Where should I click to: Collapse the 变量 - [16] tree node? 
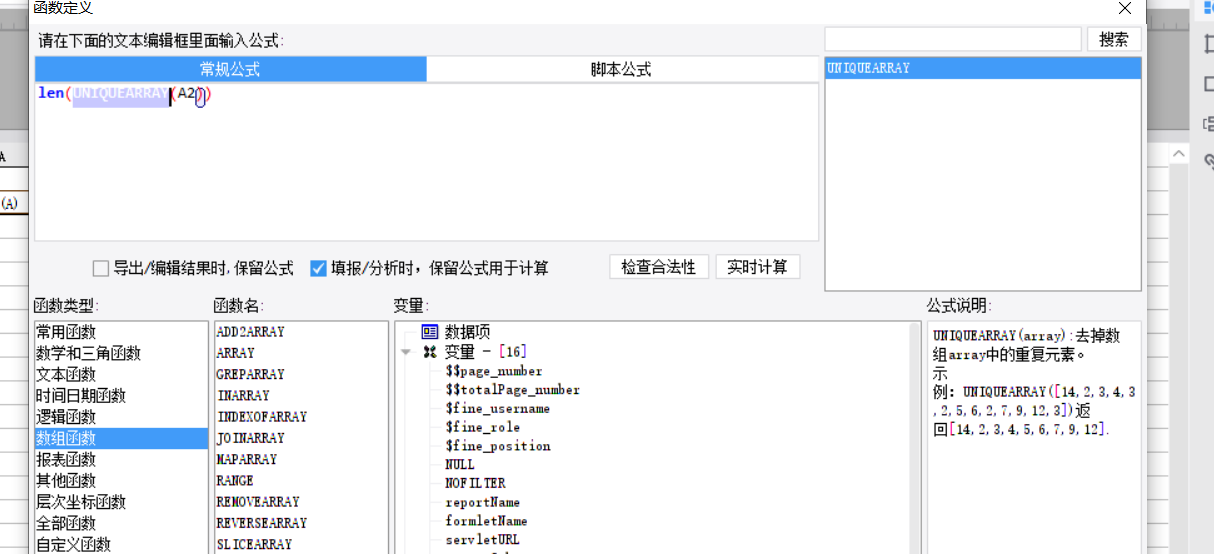tap(406, 352)
